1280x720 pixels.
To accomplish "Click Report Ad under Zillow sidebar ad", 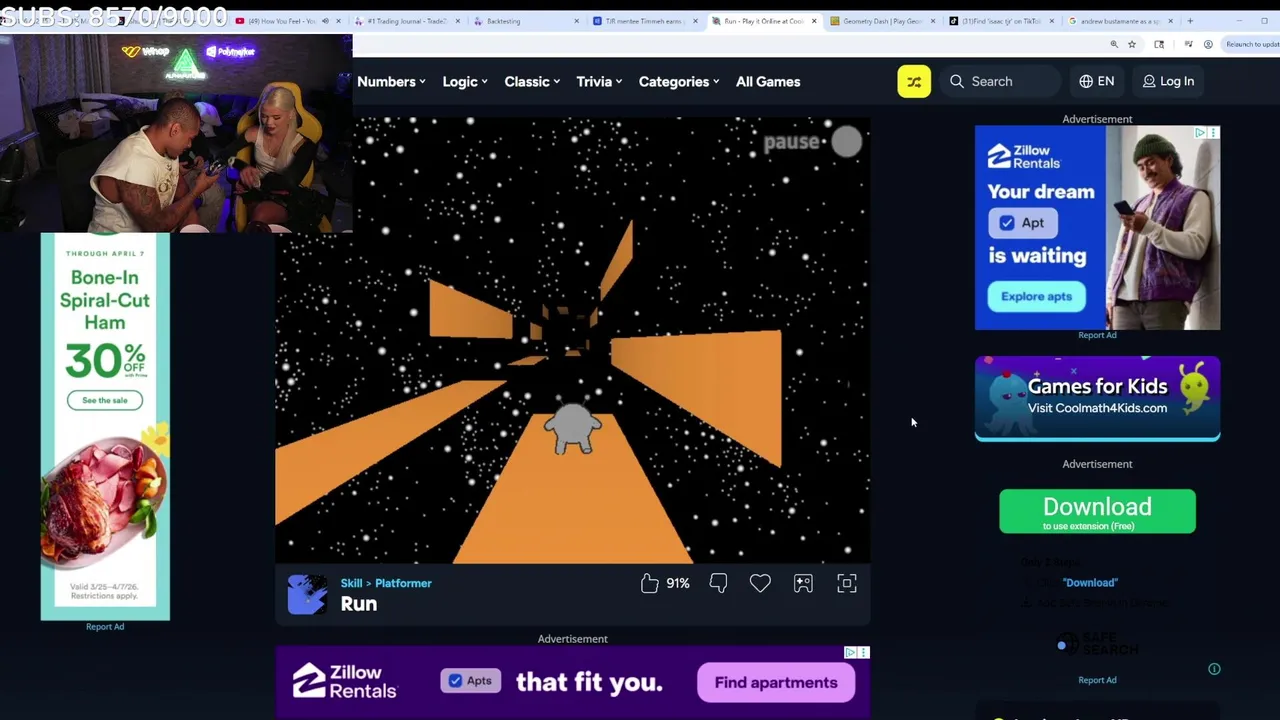I will point(1097,335).
